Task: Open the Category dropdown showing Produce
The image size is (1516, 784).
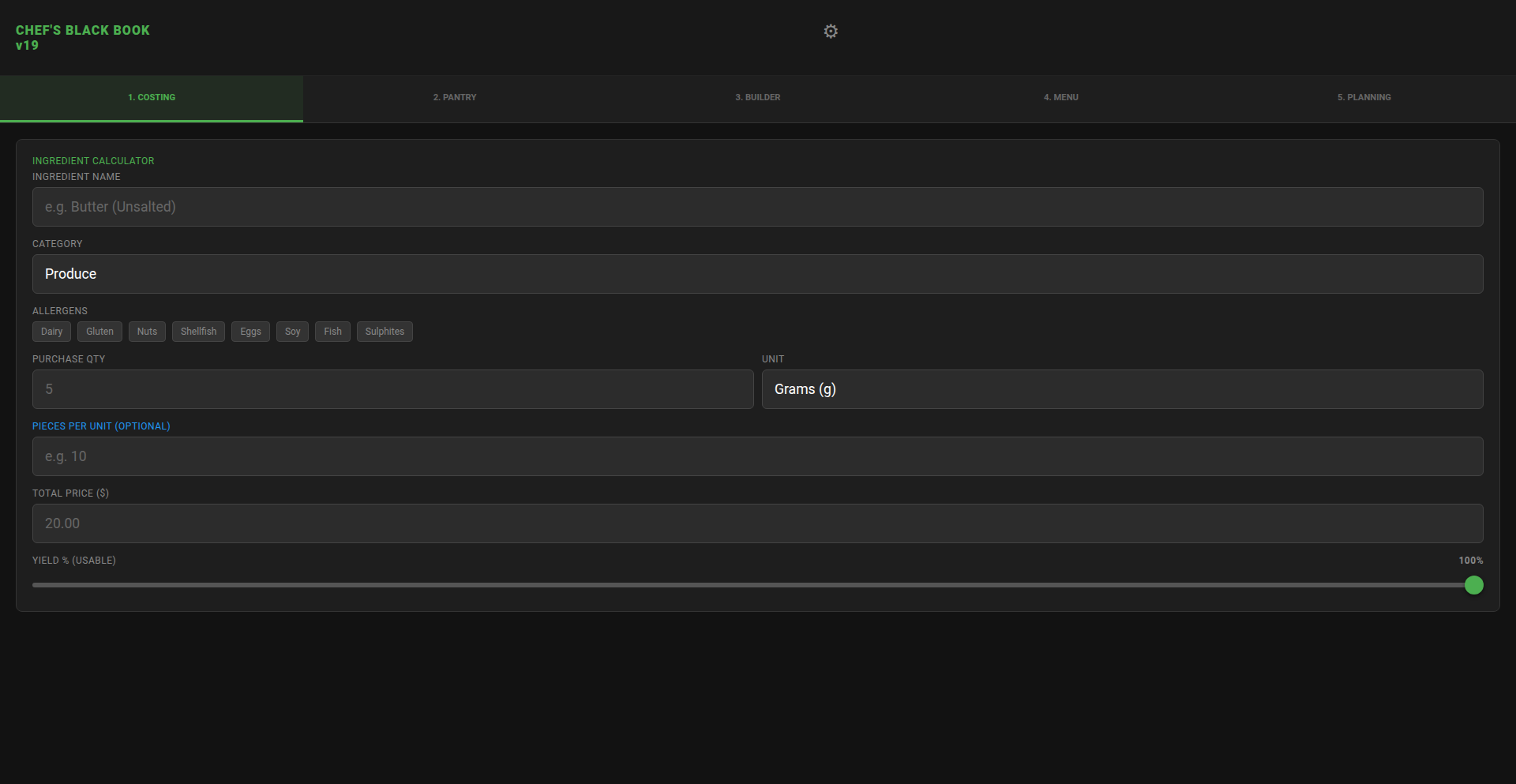Action: pos(758,274)
